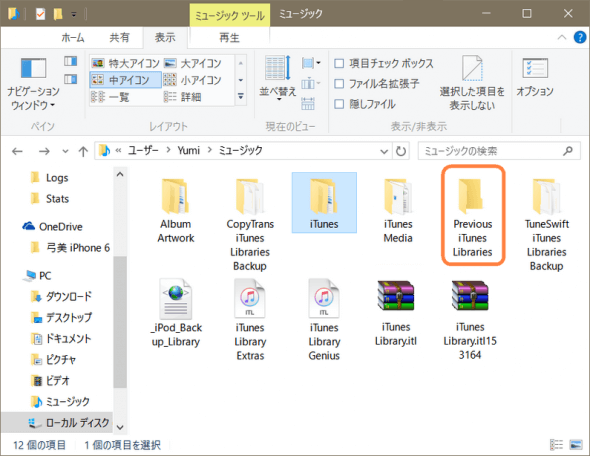Open the Sort by (並べ替え) dropdown
The image size is (590, 456).
(x=278, y=79)
